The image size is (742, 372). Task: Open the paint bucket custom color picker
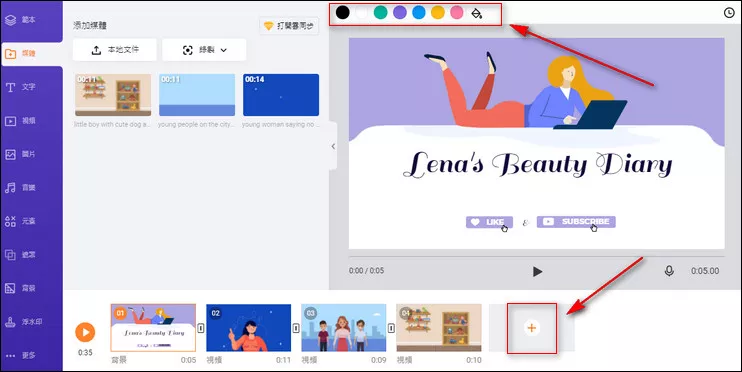coord(477,13)
